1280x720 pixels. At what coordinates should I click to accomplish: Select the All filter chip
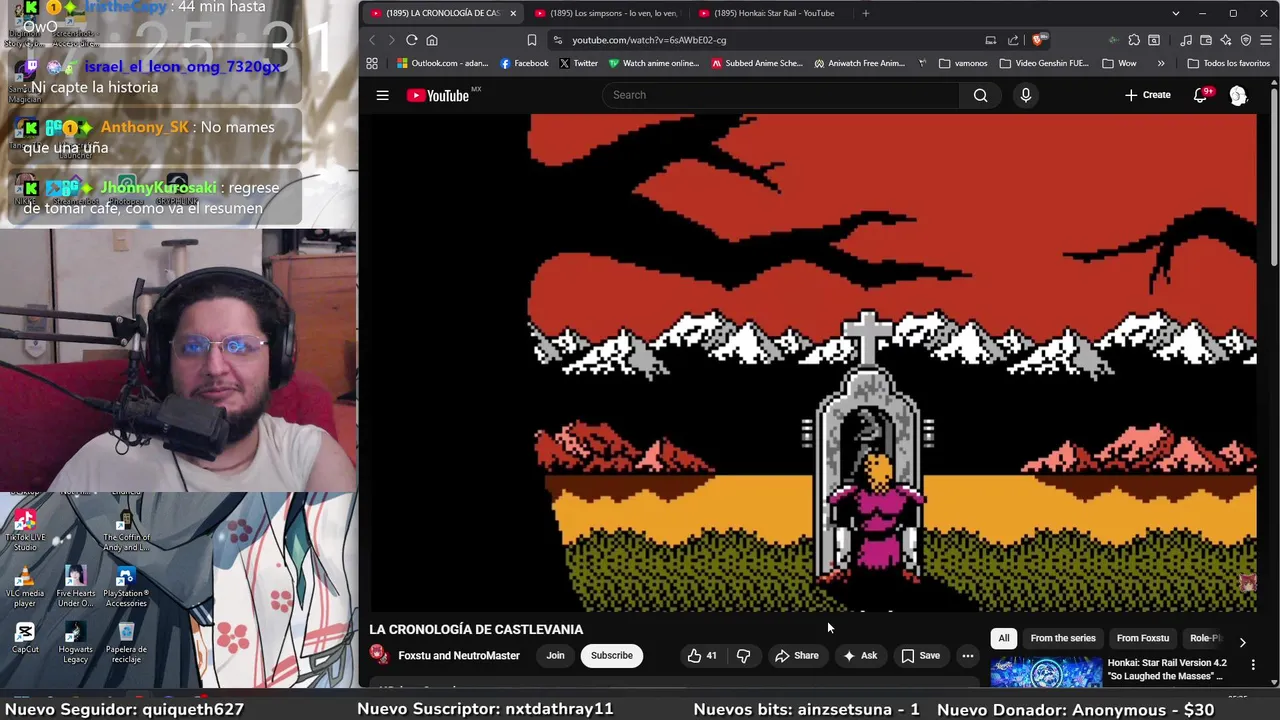1004,638
